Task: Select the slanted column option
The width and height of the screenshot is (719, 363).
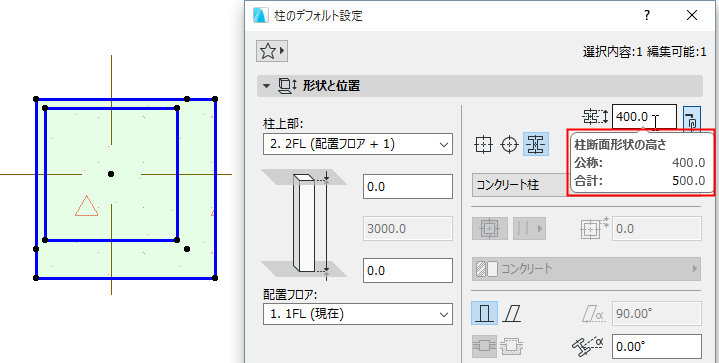Action: tap(512, 314)
